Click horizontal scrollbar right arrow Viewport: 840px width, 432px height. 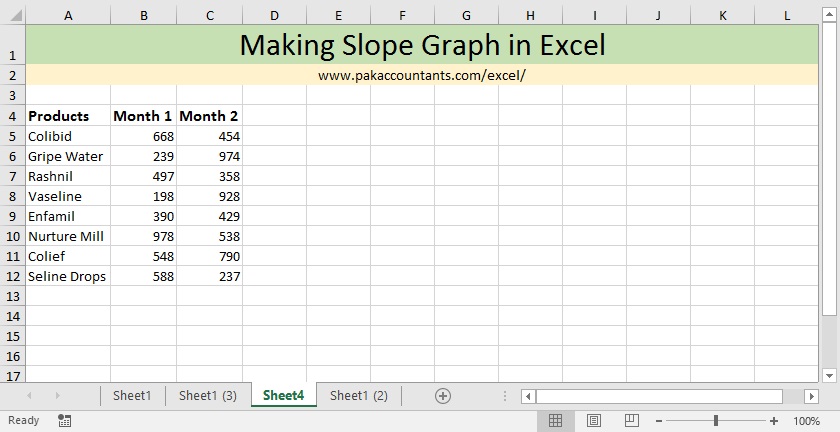(x=812, y=397)
